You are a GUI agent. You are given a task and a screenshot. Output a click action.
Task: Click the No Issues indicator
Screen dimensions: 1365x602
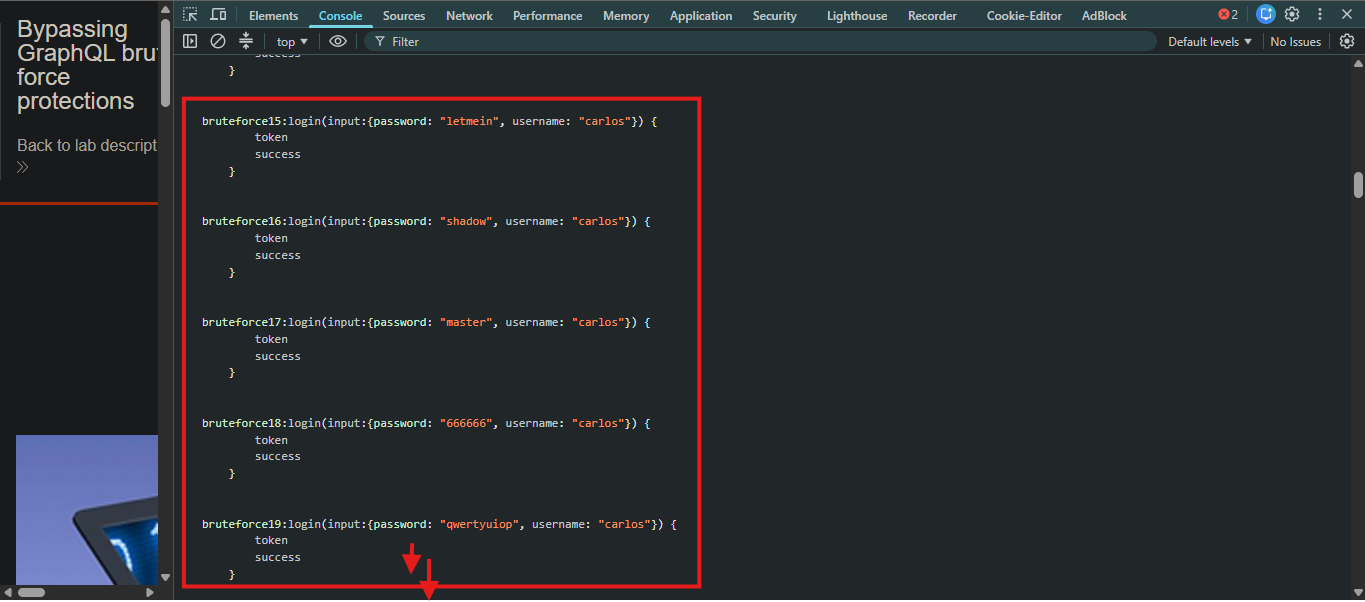click(1295, 41)
